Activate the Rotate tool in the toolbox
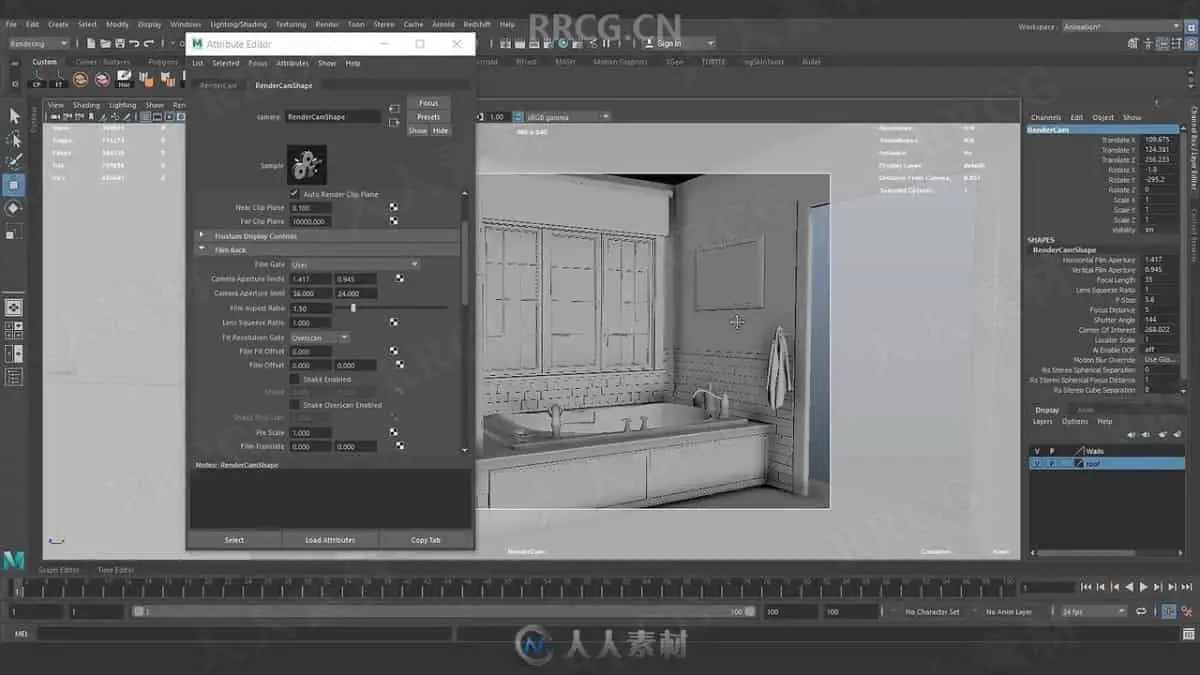1200x675 pixels. [x=14, y=208]
